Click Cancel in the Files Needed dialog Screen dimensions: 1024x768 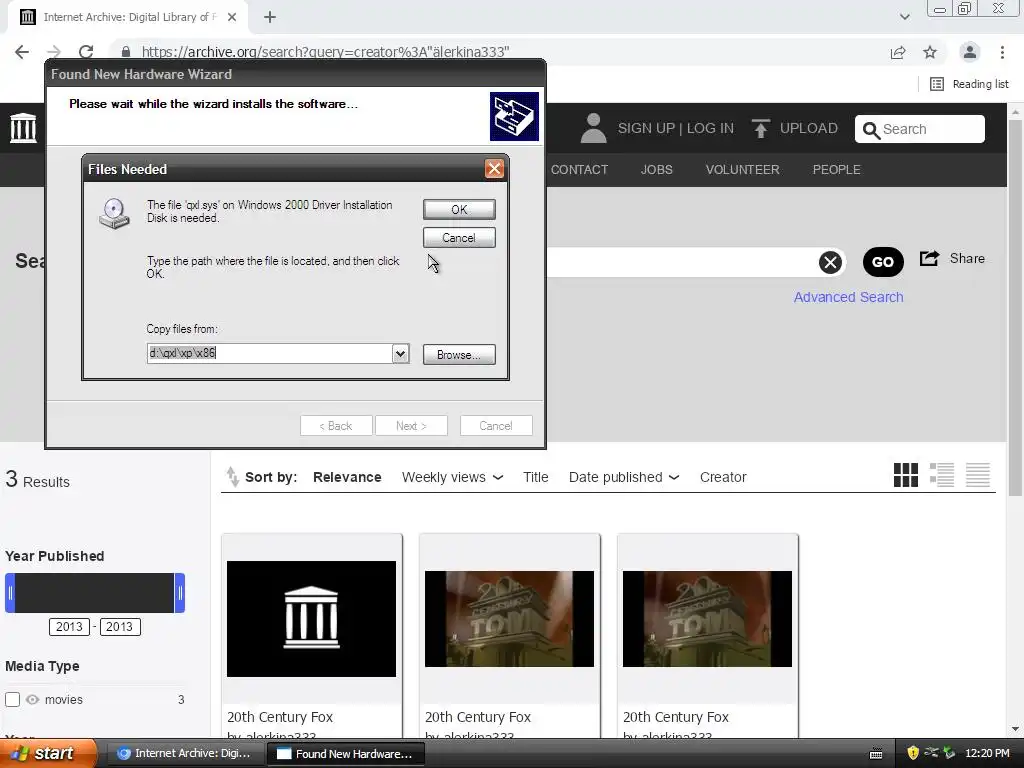[459, 238]
